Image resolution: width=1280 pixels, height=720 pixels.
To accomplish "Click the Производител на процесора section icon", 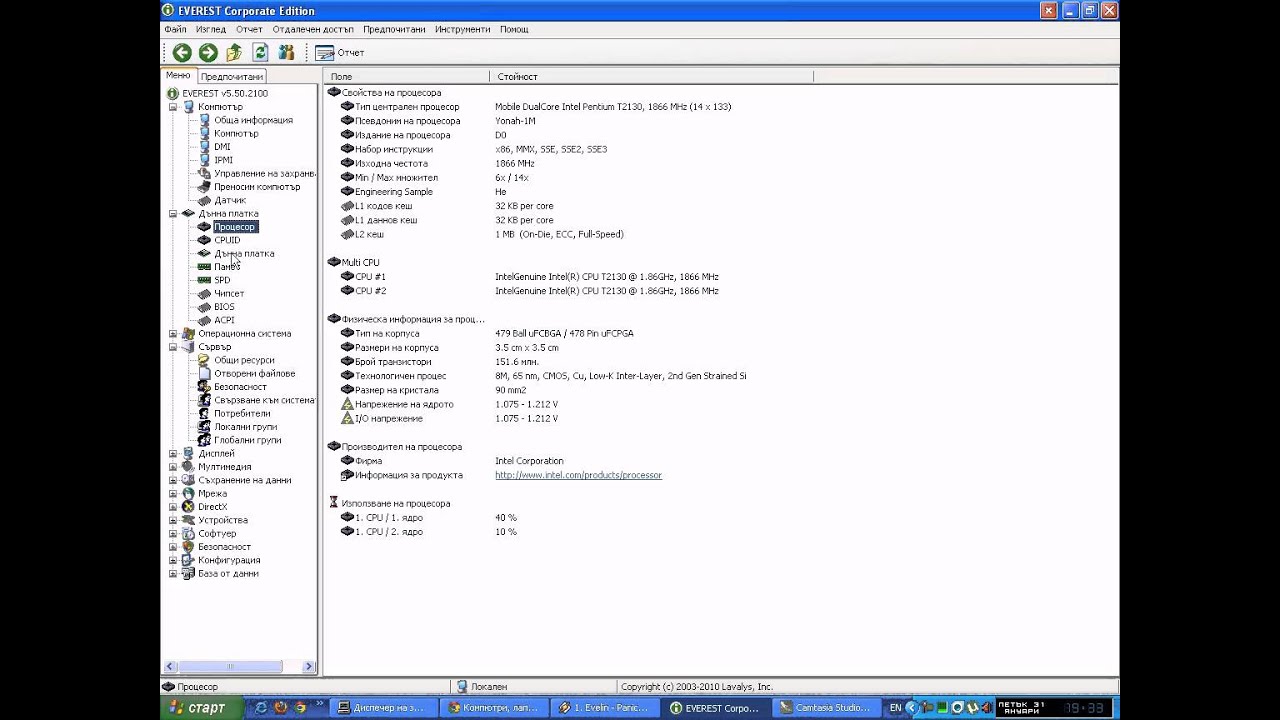I will (x=334, y=447).
